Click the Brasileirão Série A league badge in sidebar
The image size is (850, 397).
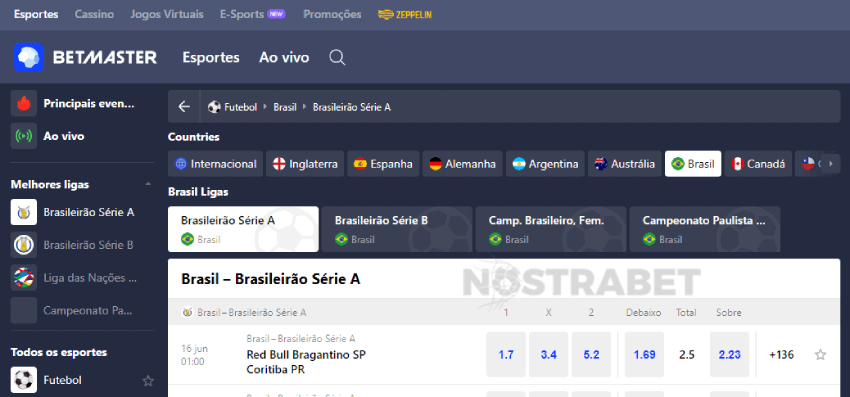(x=24, y=212)
